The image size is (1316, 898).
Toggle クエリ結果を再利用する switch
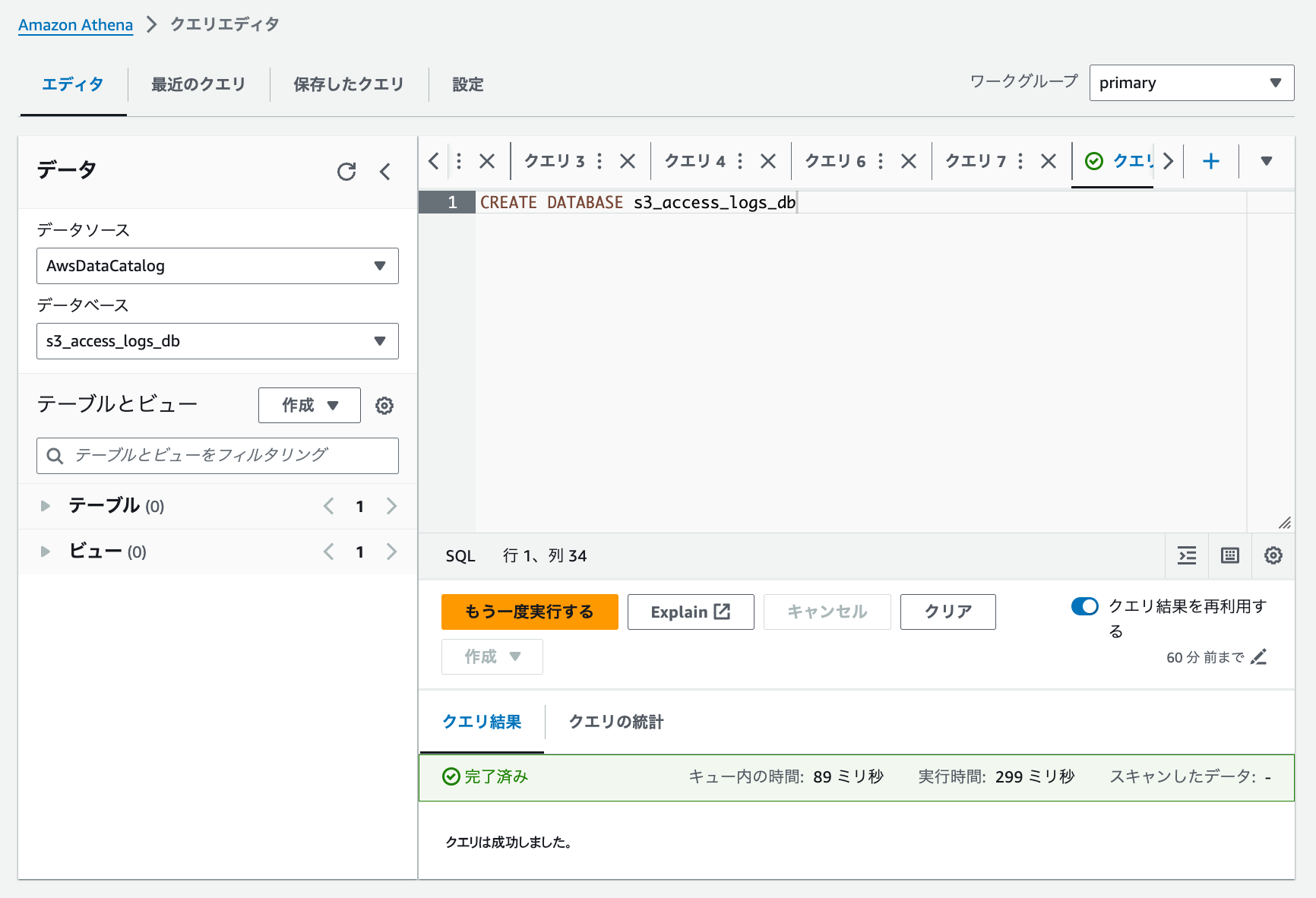tap(1085, 606)
